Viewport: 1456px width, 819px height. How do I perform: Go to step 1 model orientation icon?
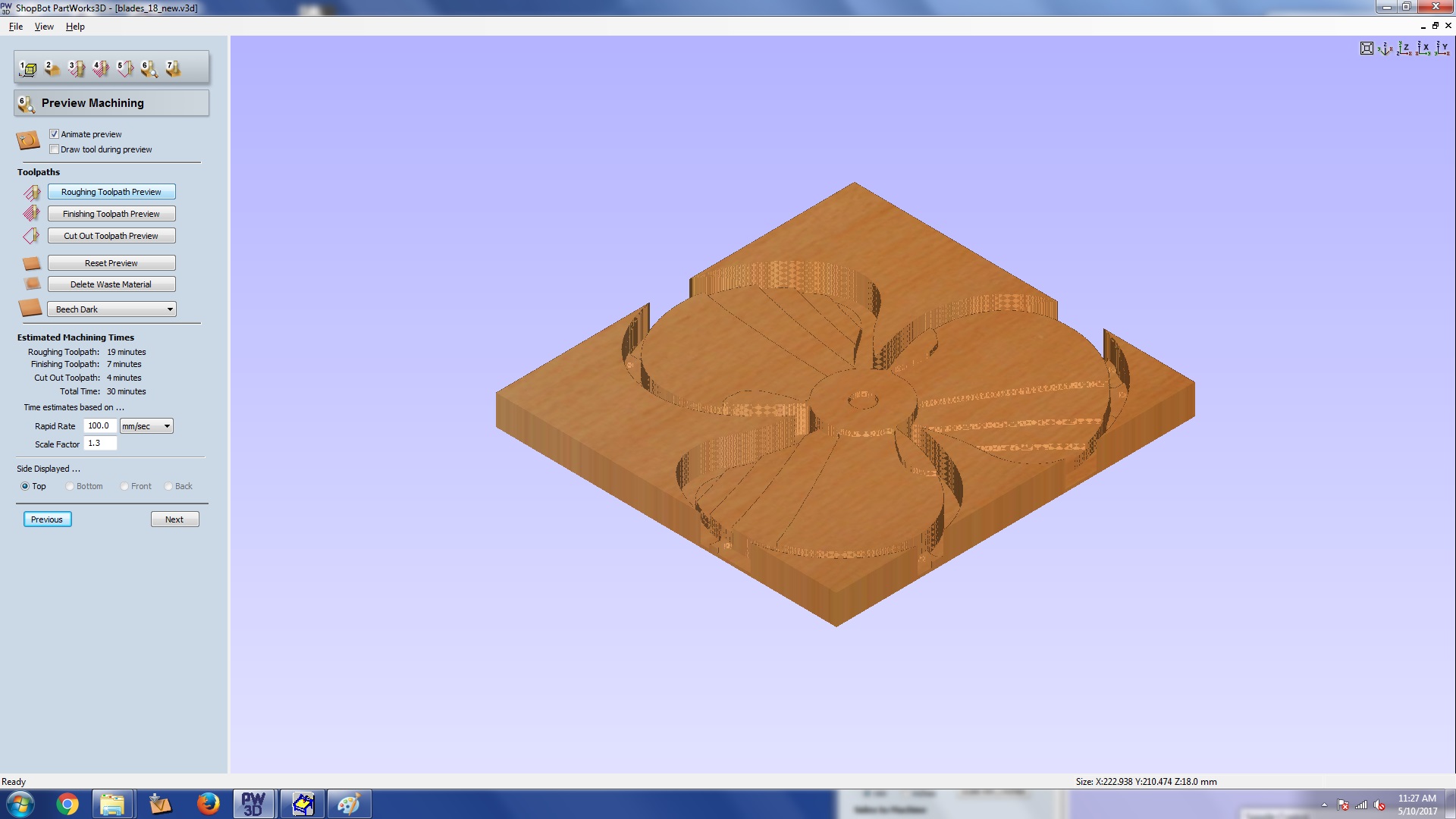(28, 69)
